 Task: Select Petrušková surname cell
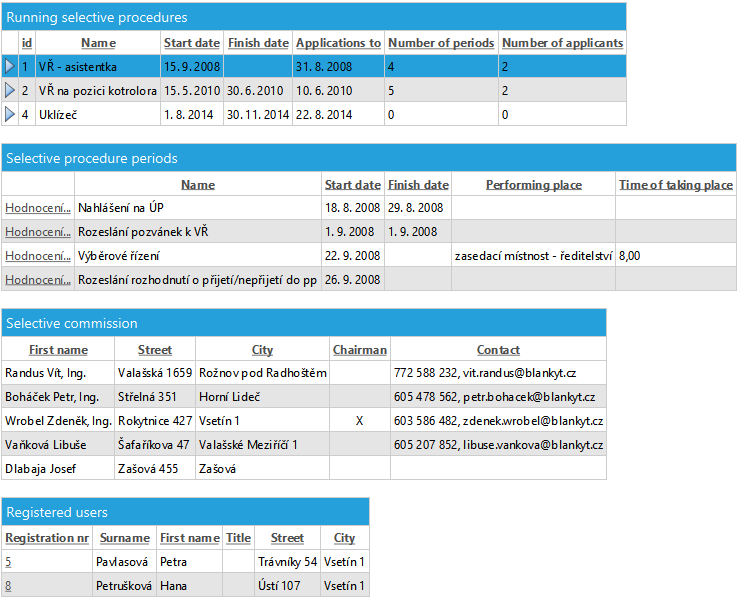pos(125,586)
